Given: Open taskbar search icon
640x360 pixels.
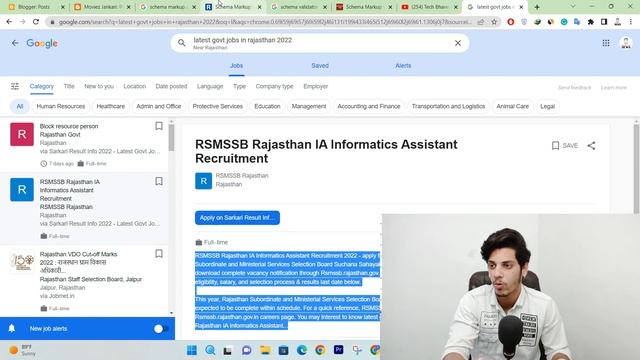Looking at the screenshot, I should pos(210,350).
